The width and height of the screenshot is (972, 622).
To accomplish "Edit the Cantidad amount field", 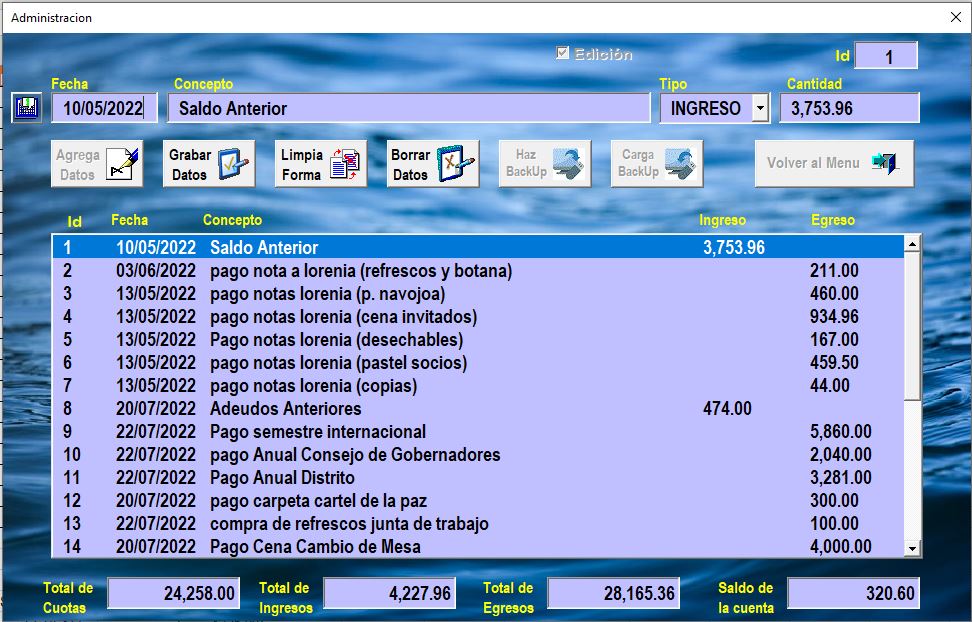I will point(849,109).
